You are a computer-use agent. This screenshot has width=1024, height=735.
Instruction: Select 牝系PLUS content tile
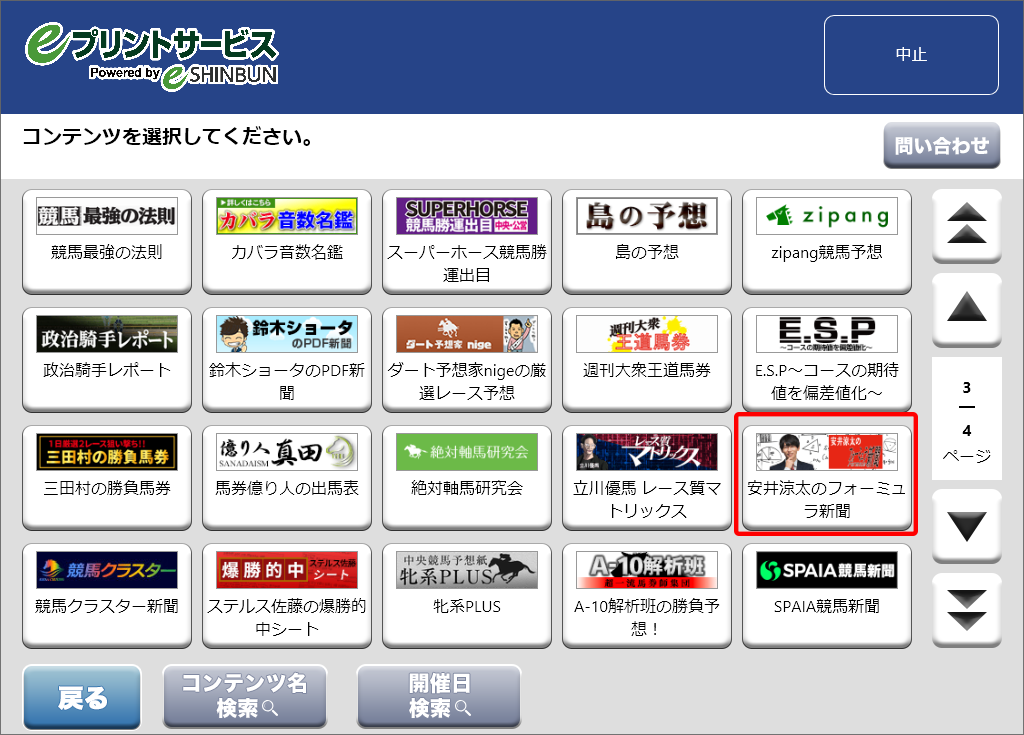(467, 596)
